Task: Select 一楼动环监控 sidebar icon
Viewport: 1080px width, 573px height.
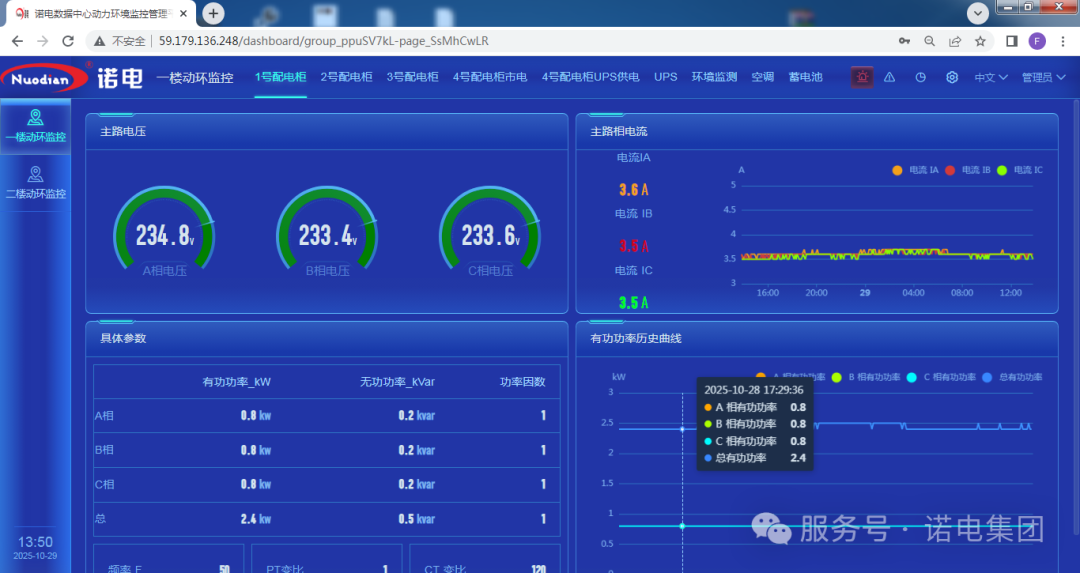Action: (x=35, y=118)
